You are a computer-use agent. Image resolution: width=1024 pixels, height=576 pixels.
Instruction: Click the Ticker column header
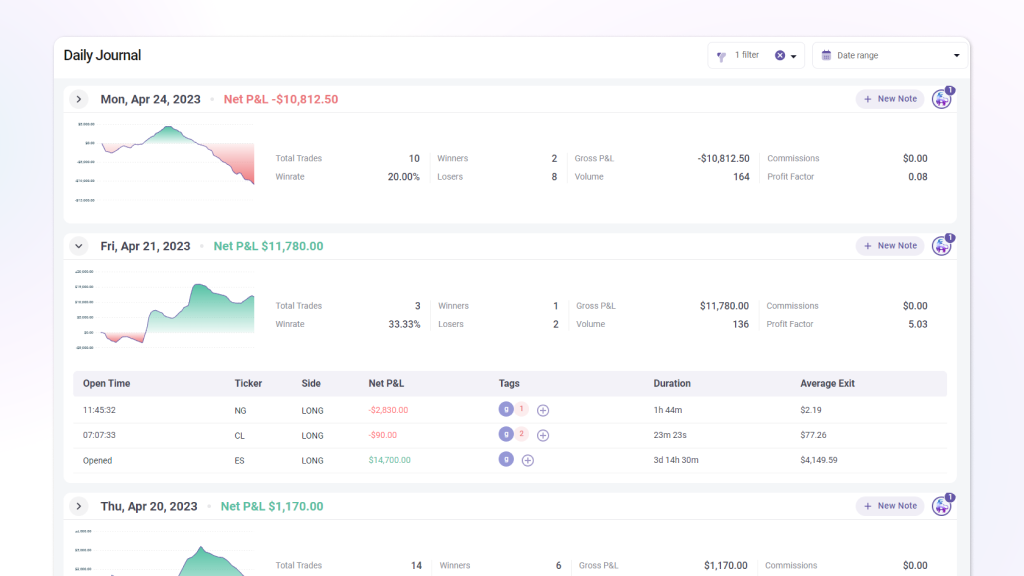tap(248, 383)
